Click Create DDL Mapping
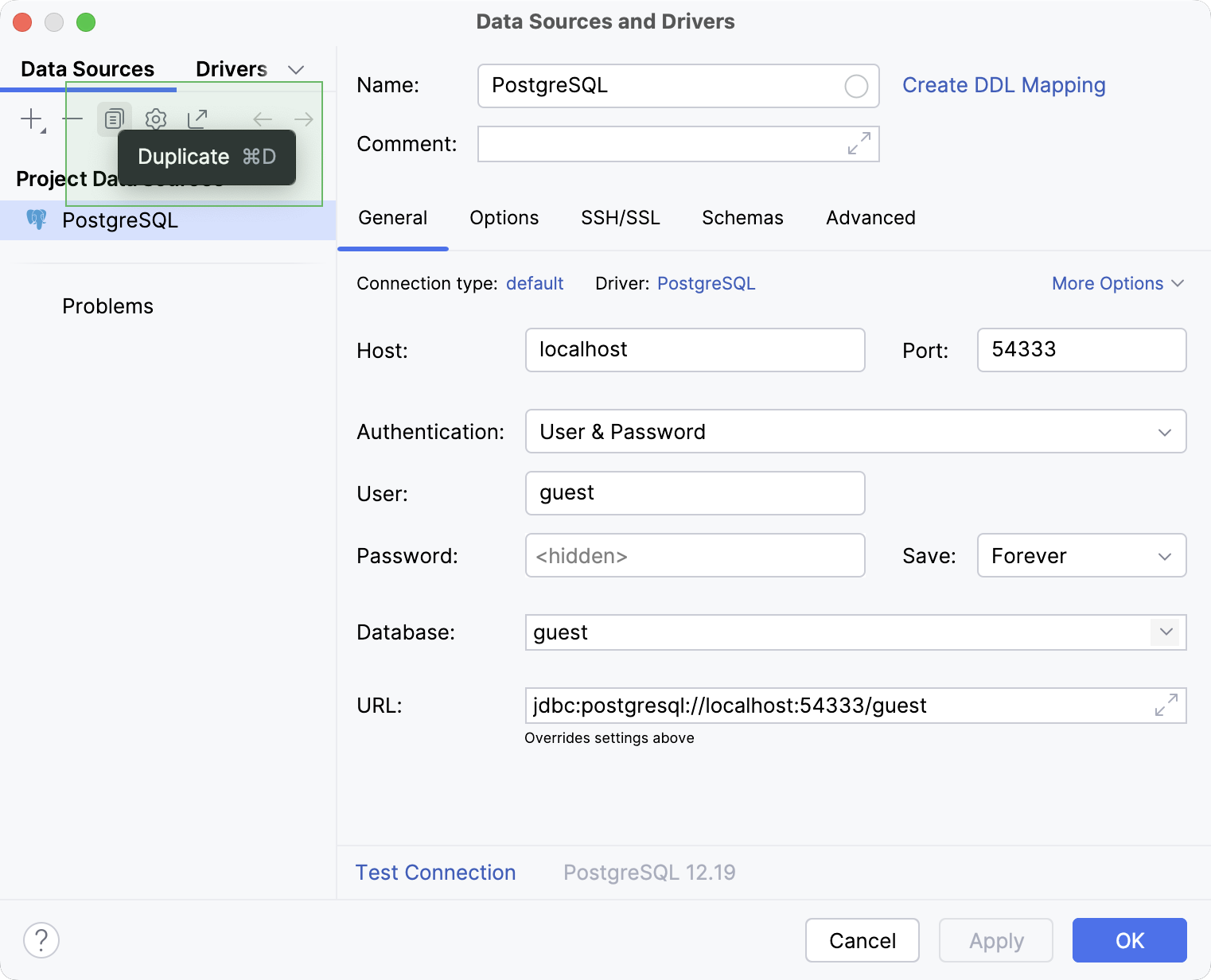Screen dimensions: 1211x980 1003,85
